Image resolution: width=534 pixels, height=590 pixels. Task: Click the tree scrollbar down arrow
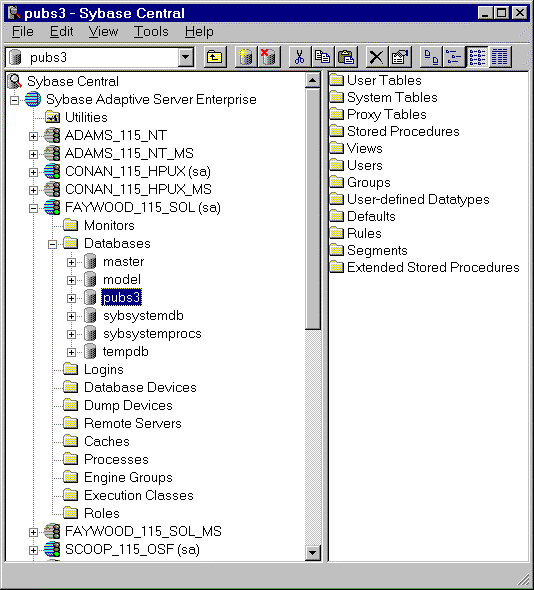[x=313, y=552]
